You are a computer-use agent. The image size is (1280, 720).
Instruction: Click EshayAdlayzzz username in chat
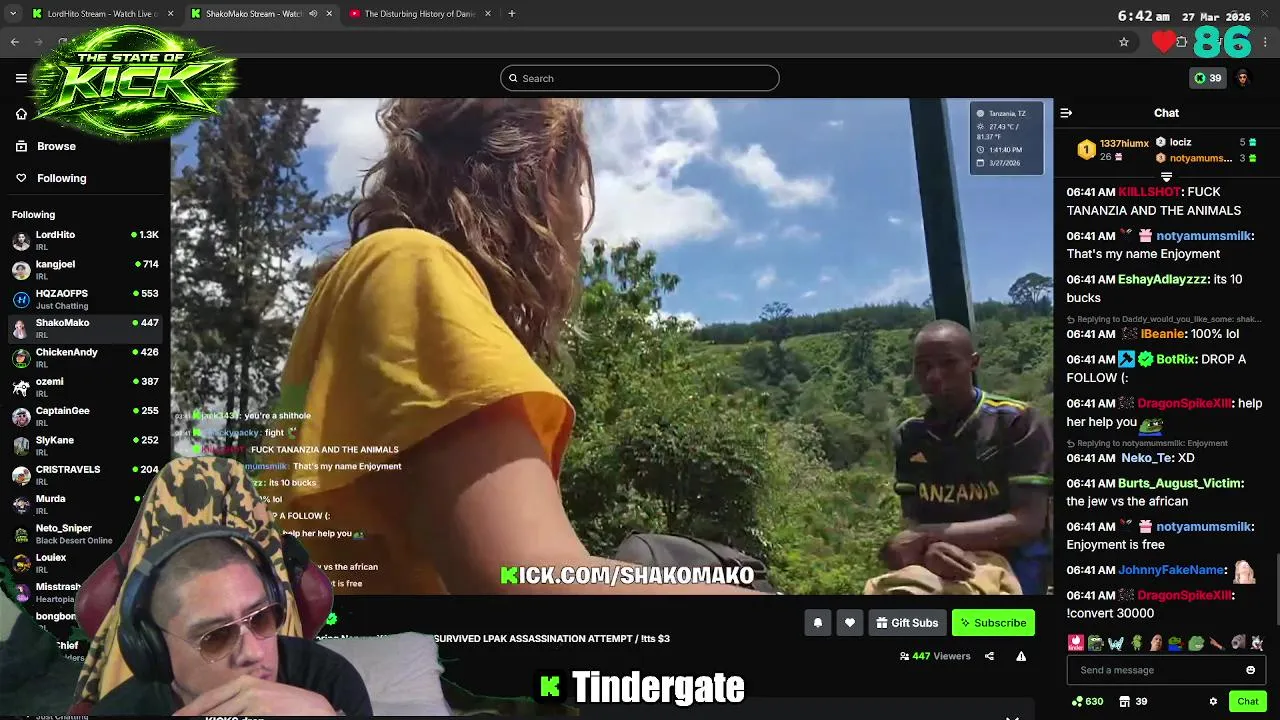[1161, 280]
